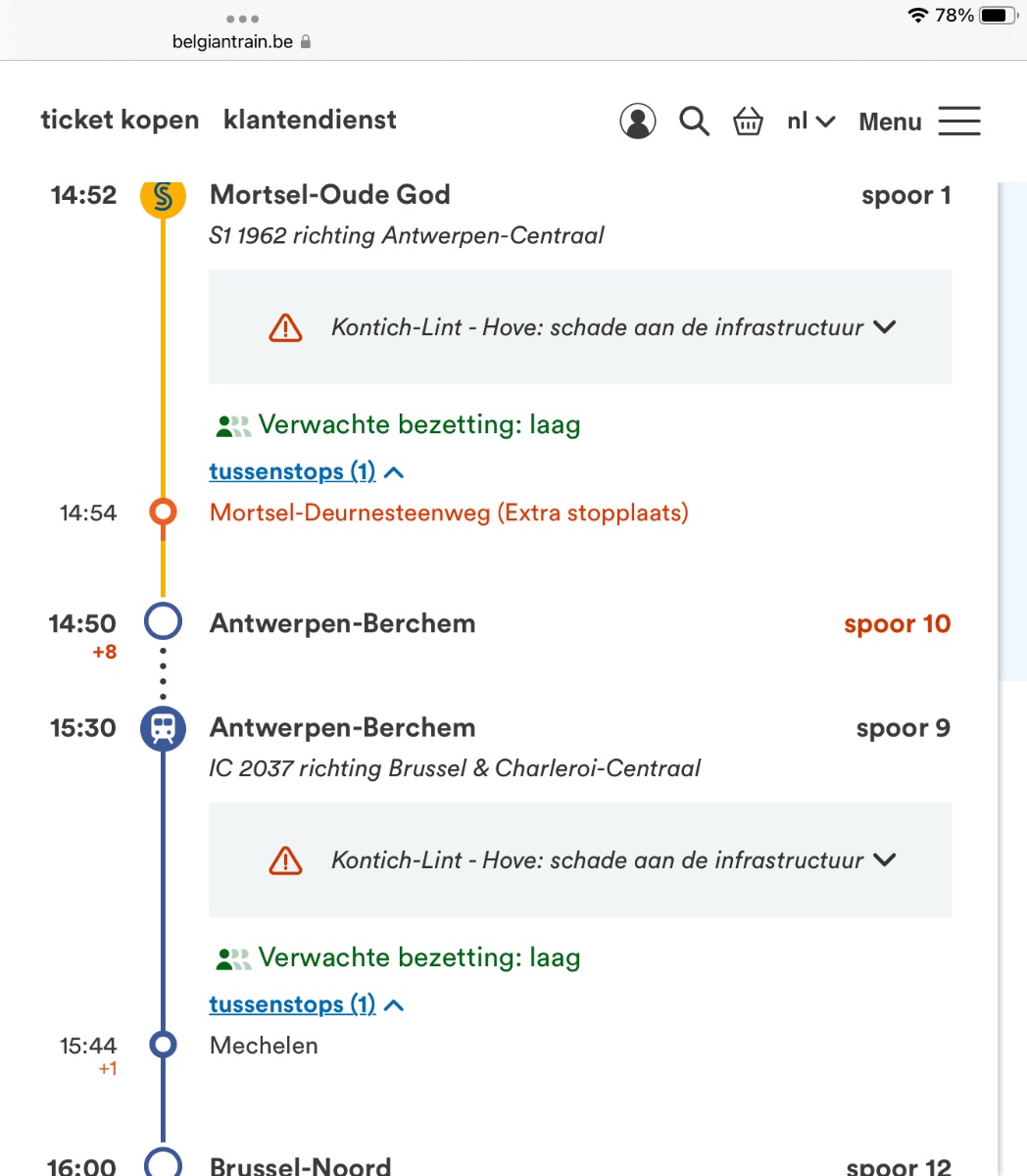Open the ticket kopen menu item

click(x=120, y=121)
